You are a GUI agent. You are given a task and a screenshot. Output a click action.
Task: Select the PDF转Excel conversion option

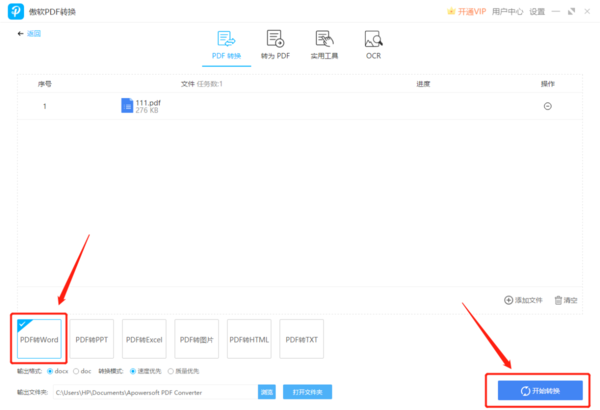point(143,340)
